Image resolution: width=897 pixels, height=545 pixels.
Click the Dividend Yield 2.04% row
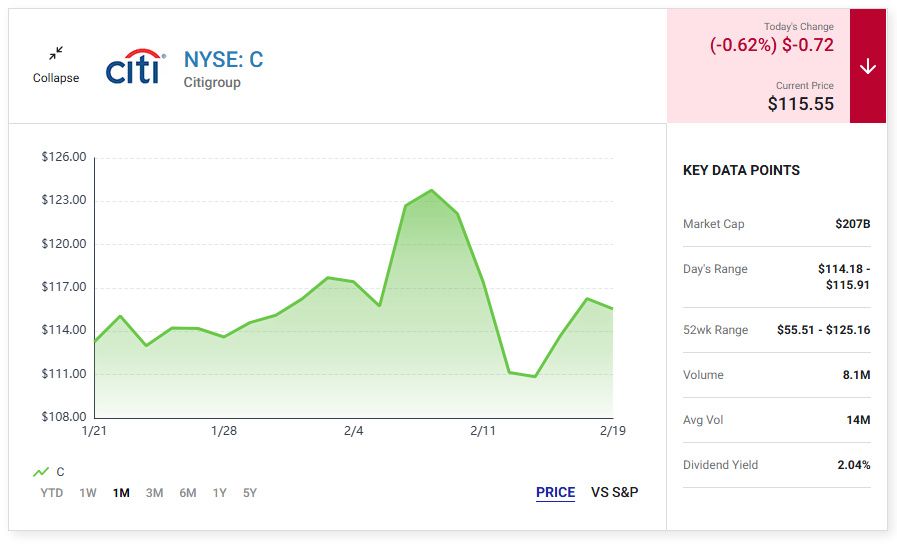776,465
